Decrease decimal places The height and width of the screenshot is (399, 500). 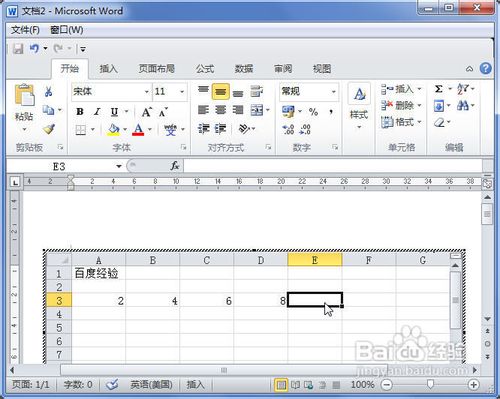click(305, 129)
